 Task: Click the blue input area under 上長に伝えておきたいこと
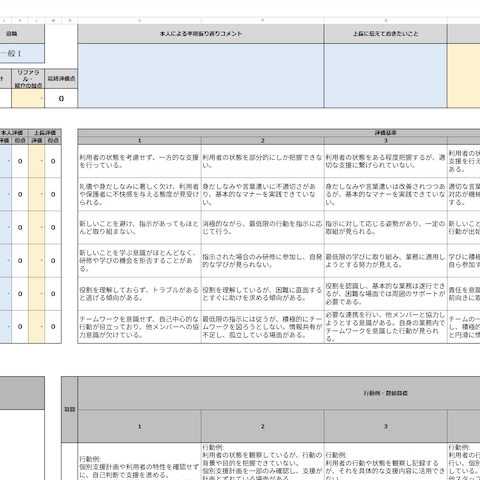pyautogui.click(x=385, y=76)
